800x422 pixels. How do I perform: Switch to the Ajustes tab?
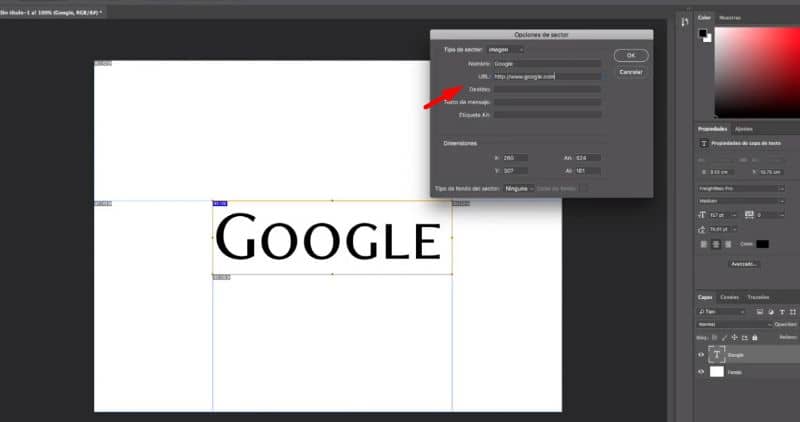coord(743,129)
